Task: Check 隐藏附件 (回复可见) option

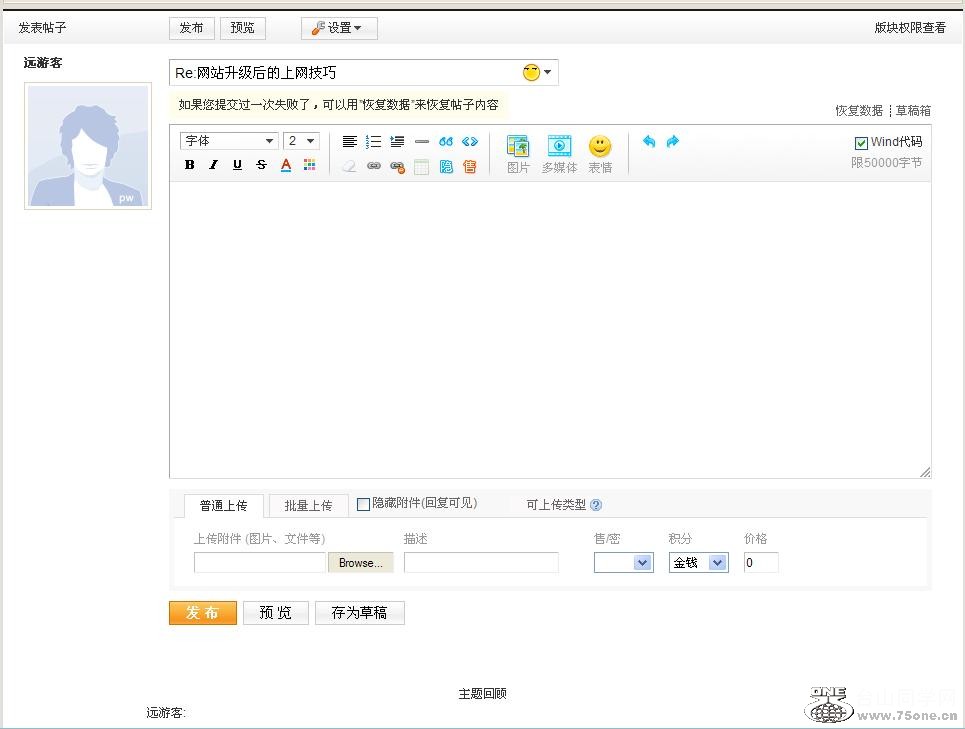Action: click(364, 504)
